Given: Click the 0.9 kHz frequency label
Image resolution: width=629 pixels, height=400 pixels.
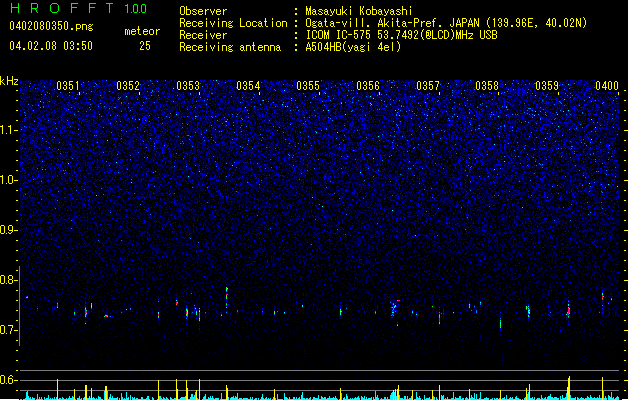Looking at the screenshot, I should (9, 230).
